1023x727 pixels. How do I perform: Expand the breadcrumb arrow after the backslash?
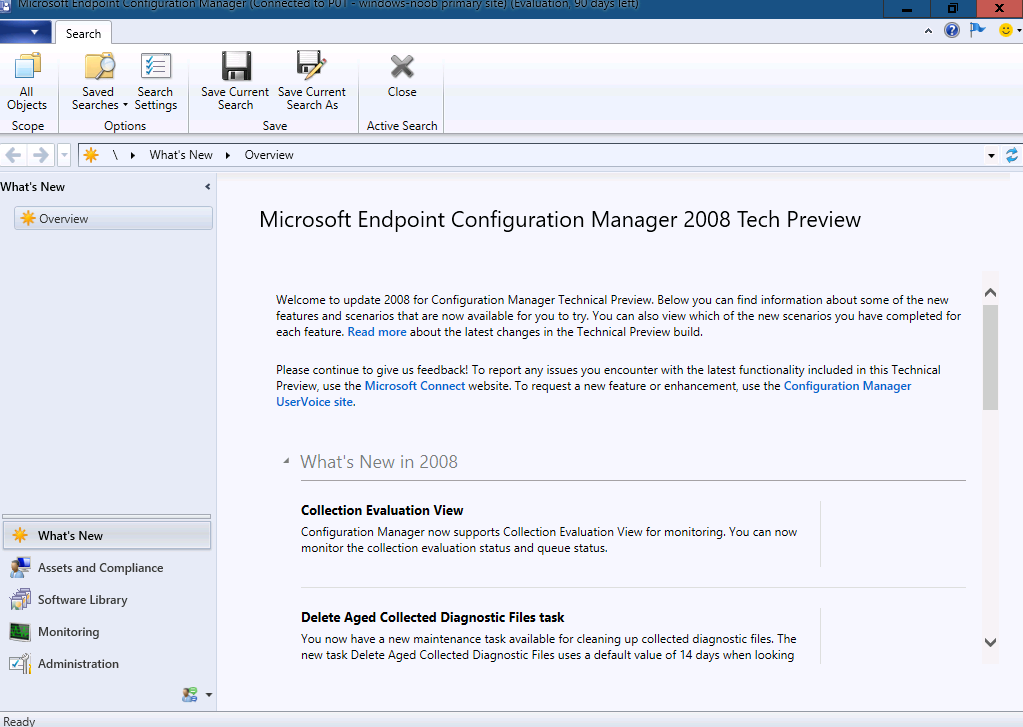[133, 155]
